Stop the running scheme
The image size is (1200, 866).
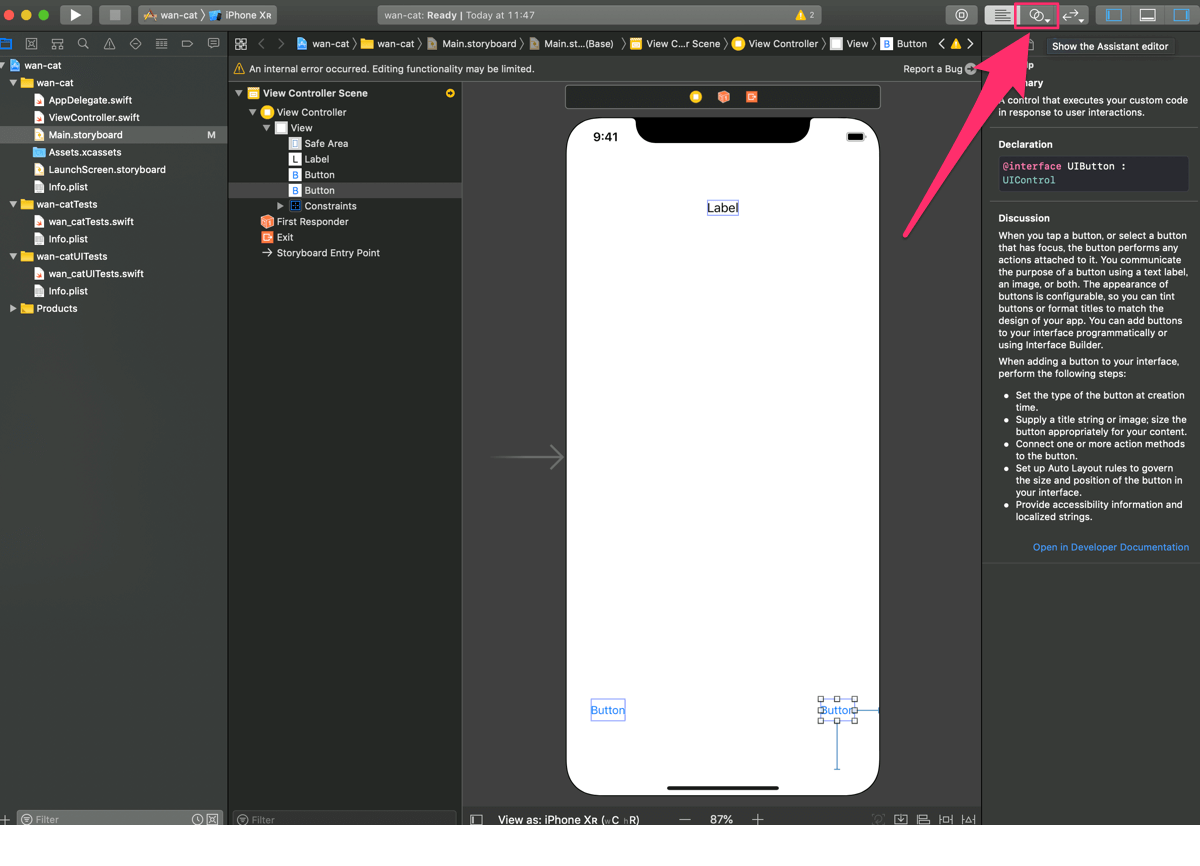coord(115,15)
